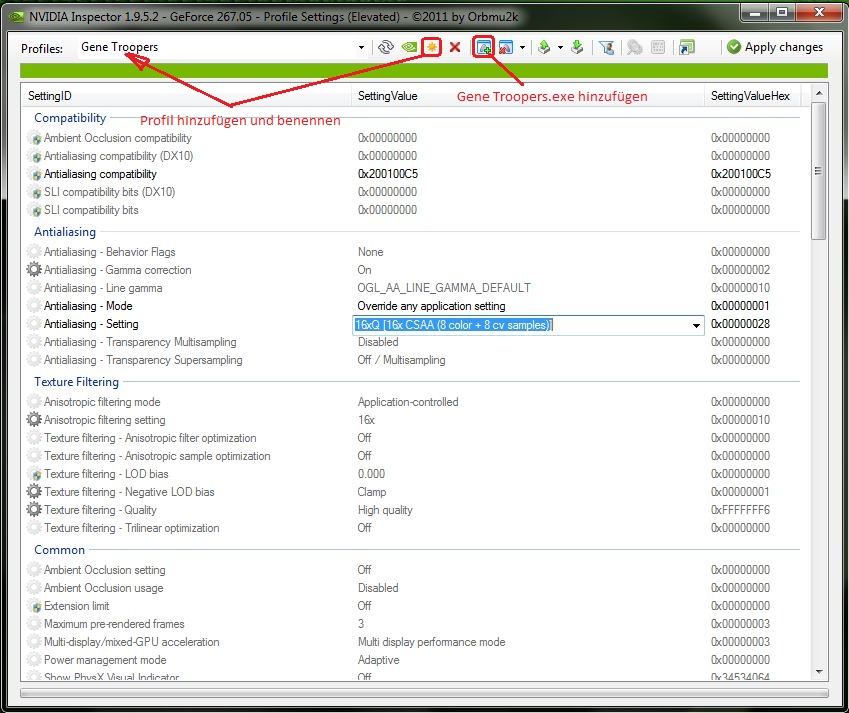The height and width of the screenshot is (713, 849).
Task: Click the hex value 0x200100C5 in SettingValue column
Action: [x=388, y=174]
